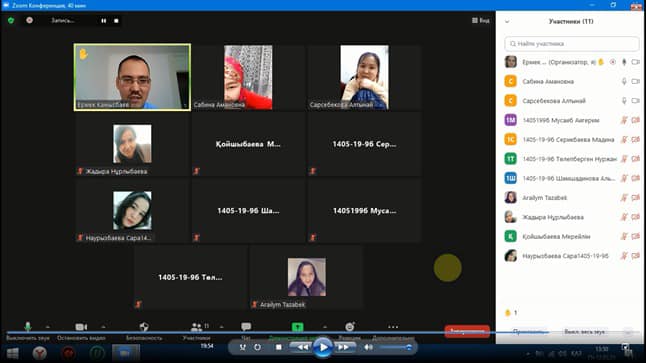The height and width of the screenshot is (363, 646).
Task: Open the Reactions smiley icon
Action: coord(350,327)
